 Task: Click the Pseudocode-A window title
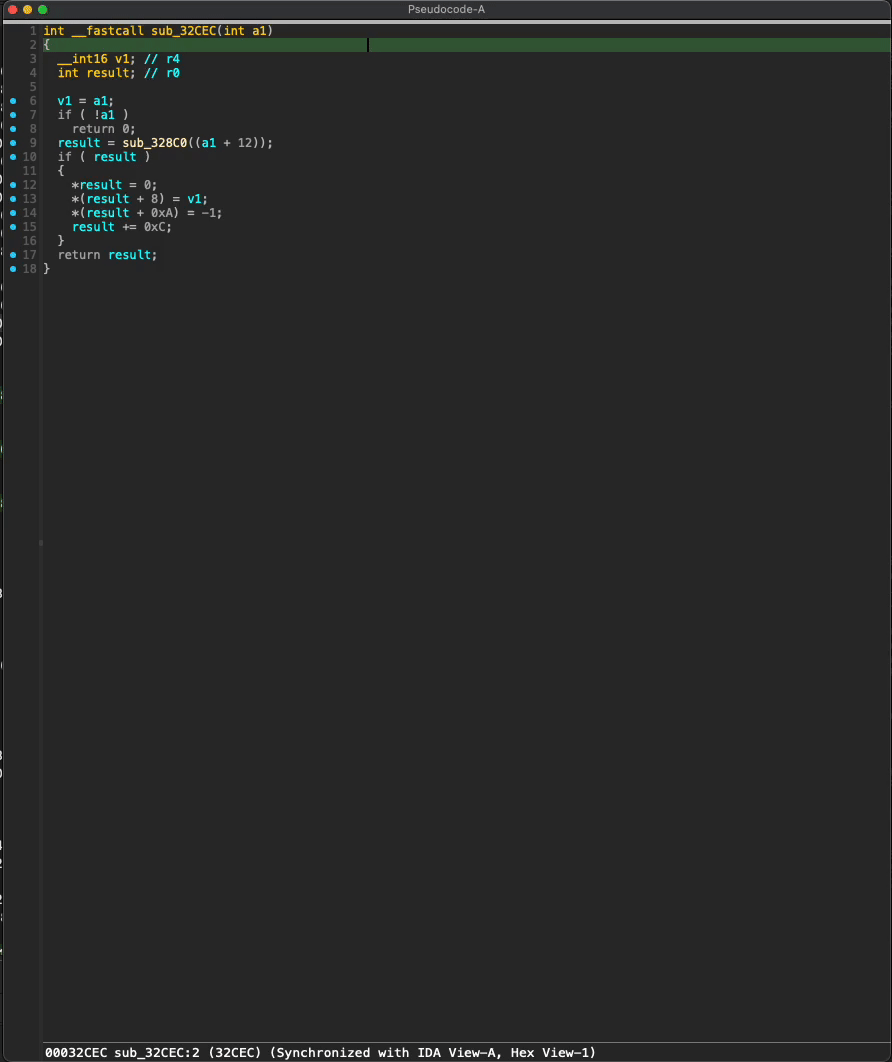446,9
